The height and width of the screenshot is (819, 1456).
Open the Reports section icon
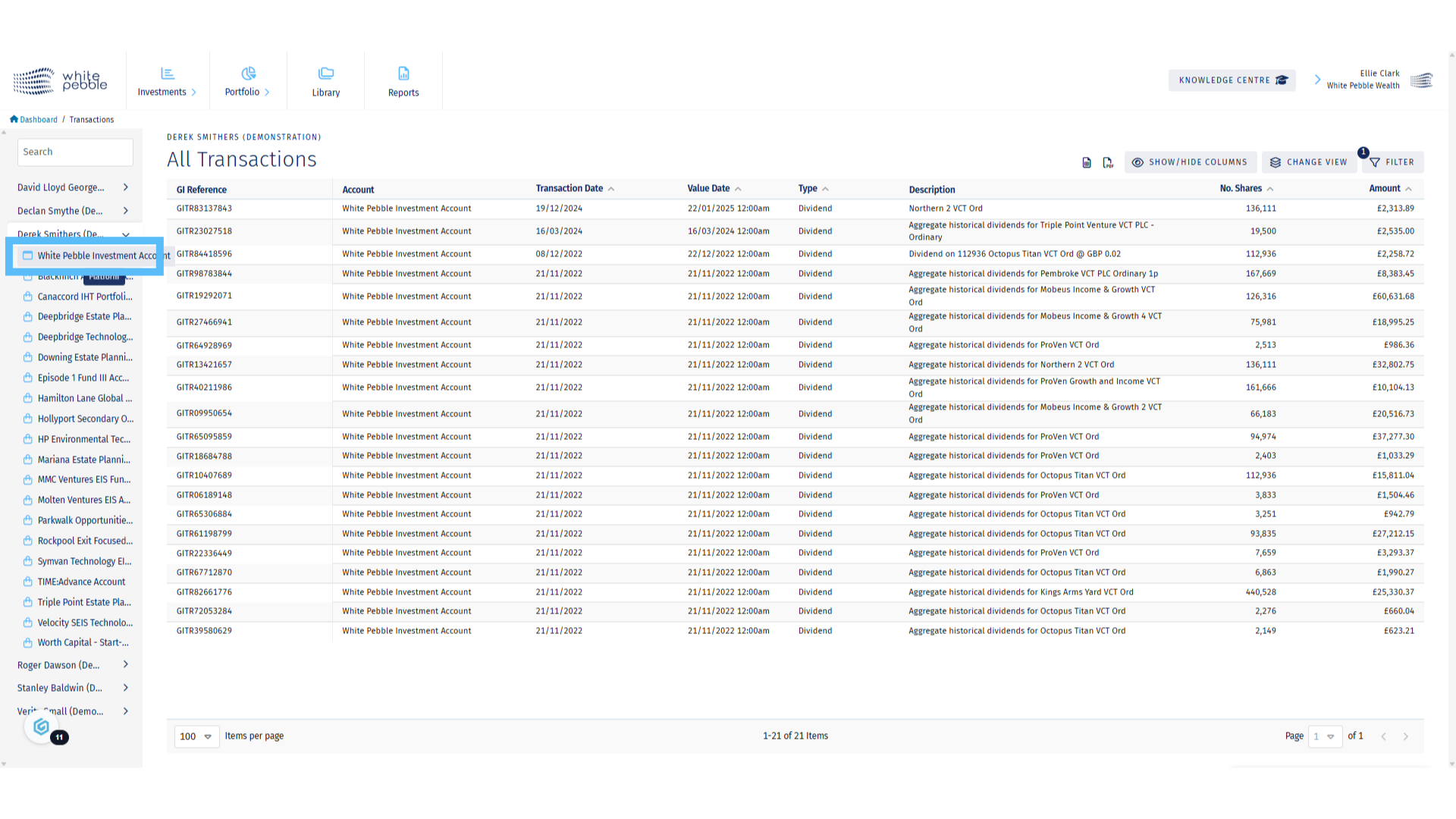[x=403, y=74]
